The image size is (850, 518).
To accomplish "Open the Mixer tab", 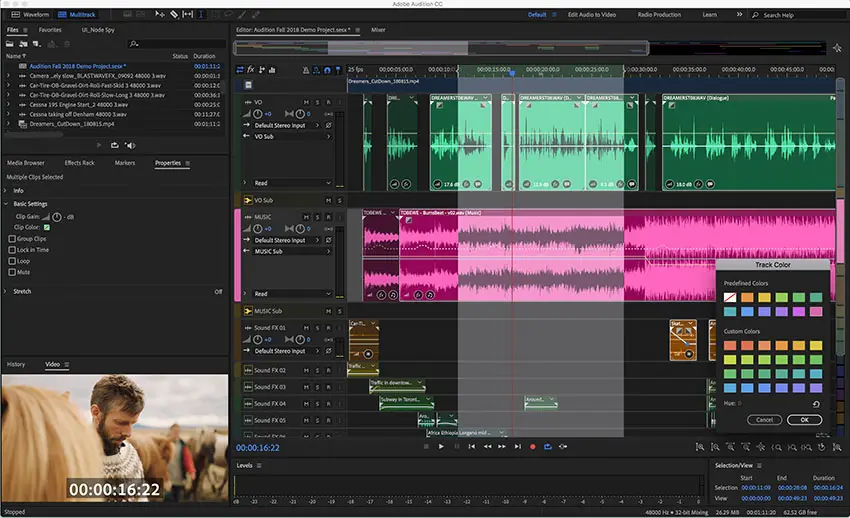I will (x=378, y=30).
